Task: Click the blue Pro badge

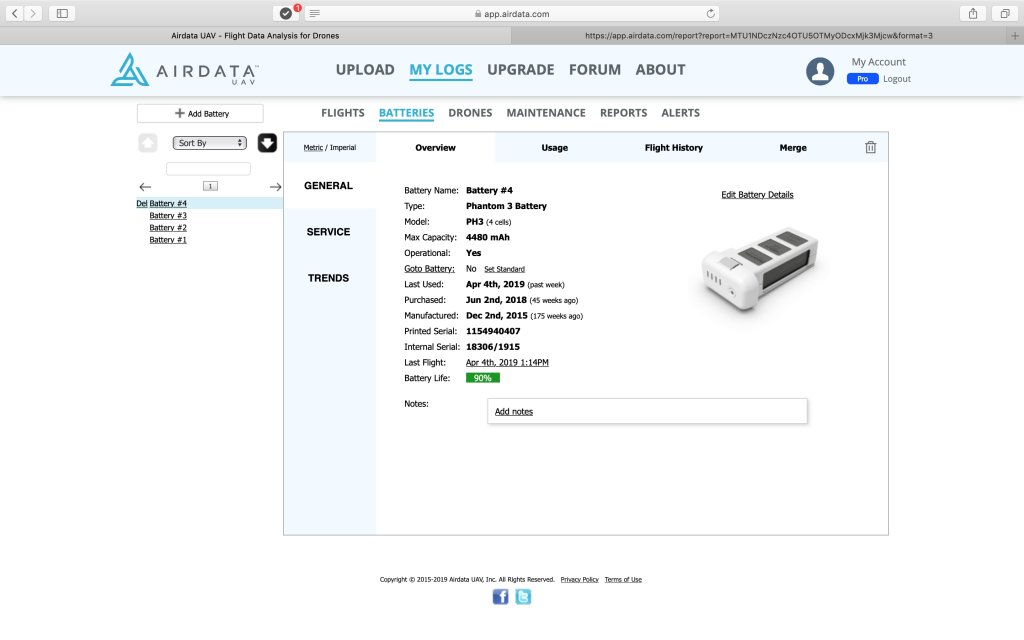Action: point(862,79)
